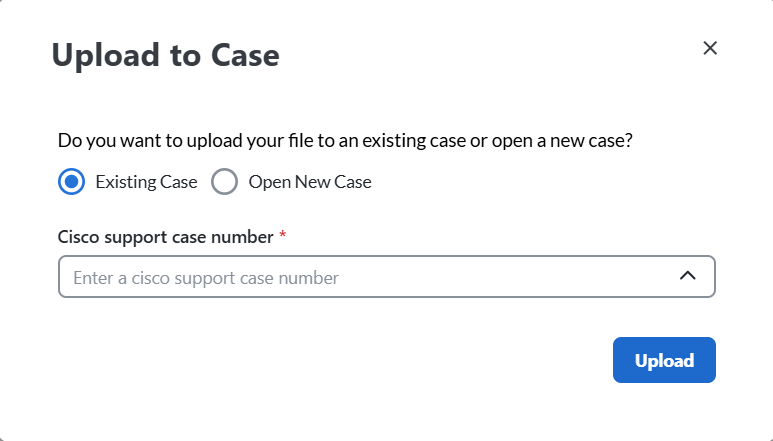This screenshot has height=441, width=773.
Task: Click the red required asterisk marker
Action: [283, 237]
